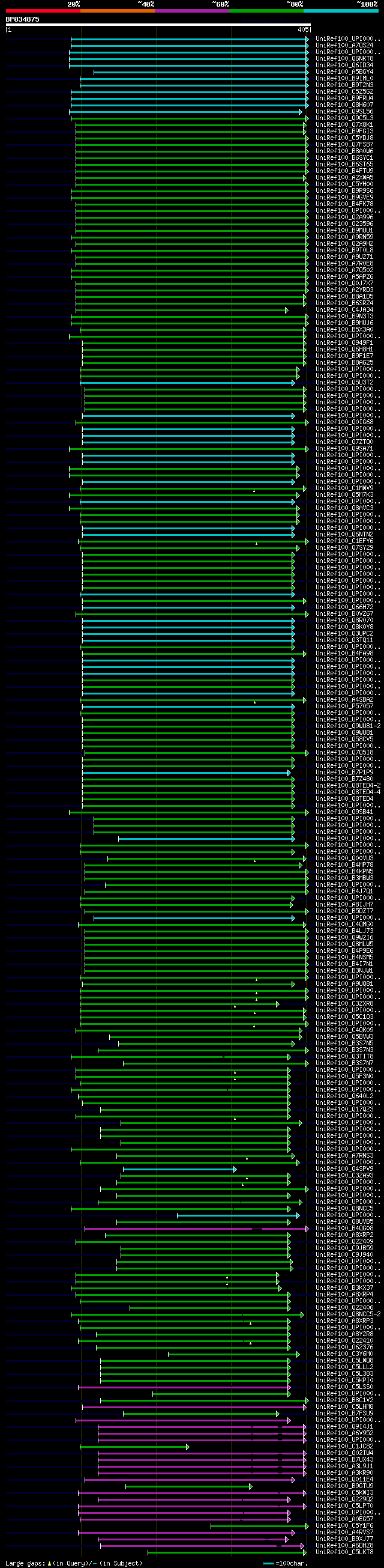Select hit label UniRef100_B6SYC1

tap(344, 157)
